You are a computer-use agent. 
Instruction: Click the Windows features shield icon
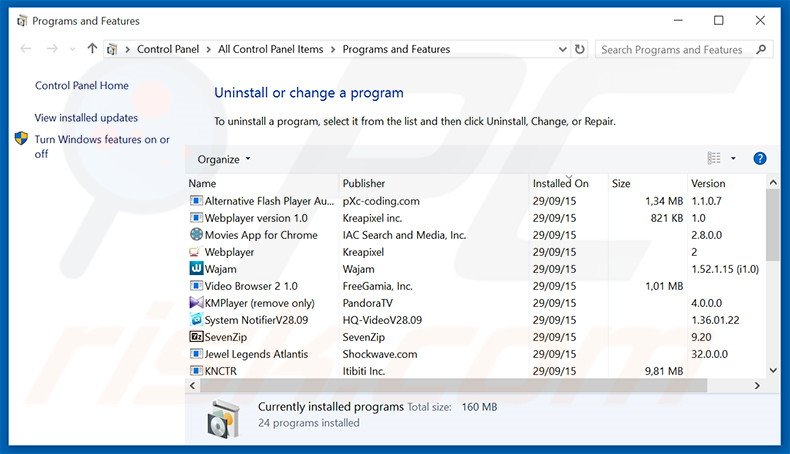(21, 139)
